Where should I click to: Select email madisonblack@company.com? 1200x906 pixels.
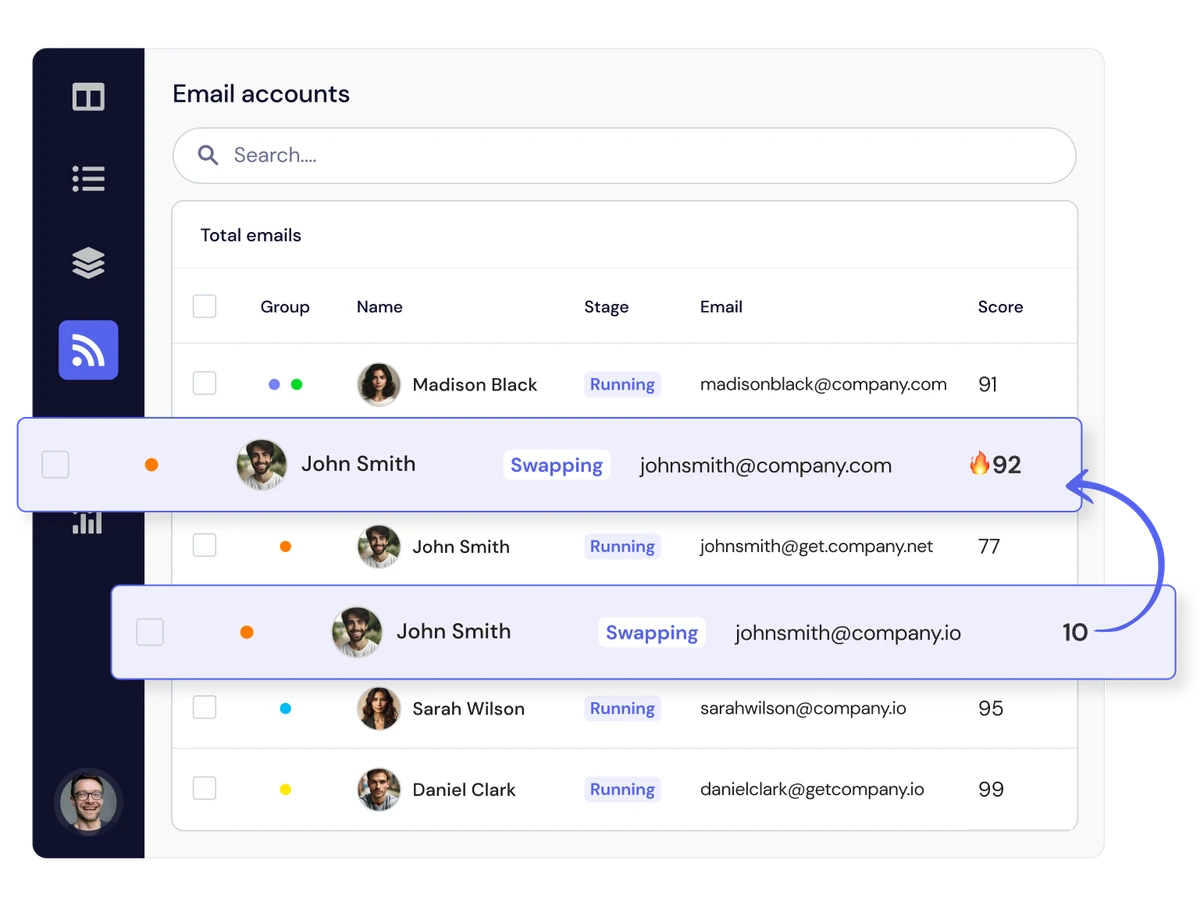(x=823, y=384)
